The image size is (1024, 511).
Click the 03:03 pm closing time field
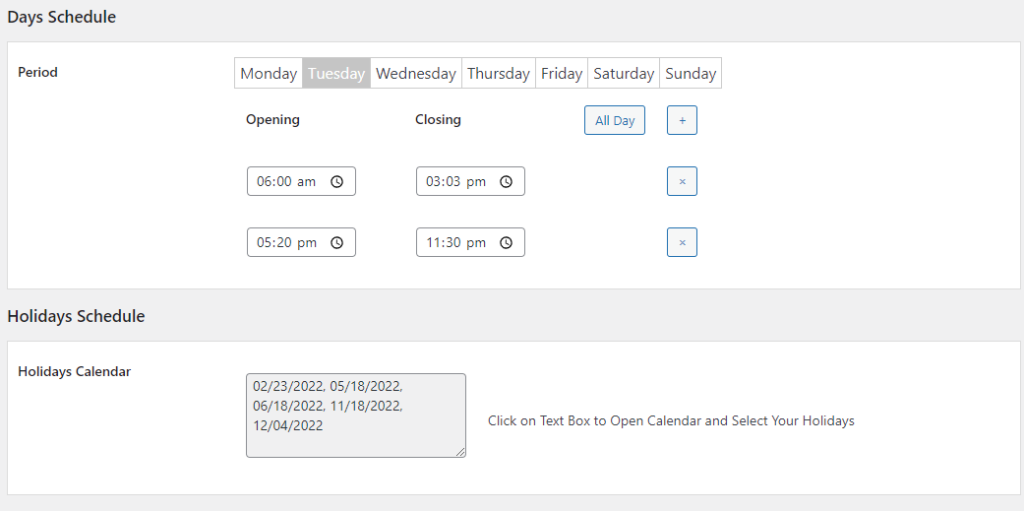(470, 181)
